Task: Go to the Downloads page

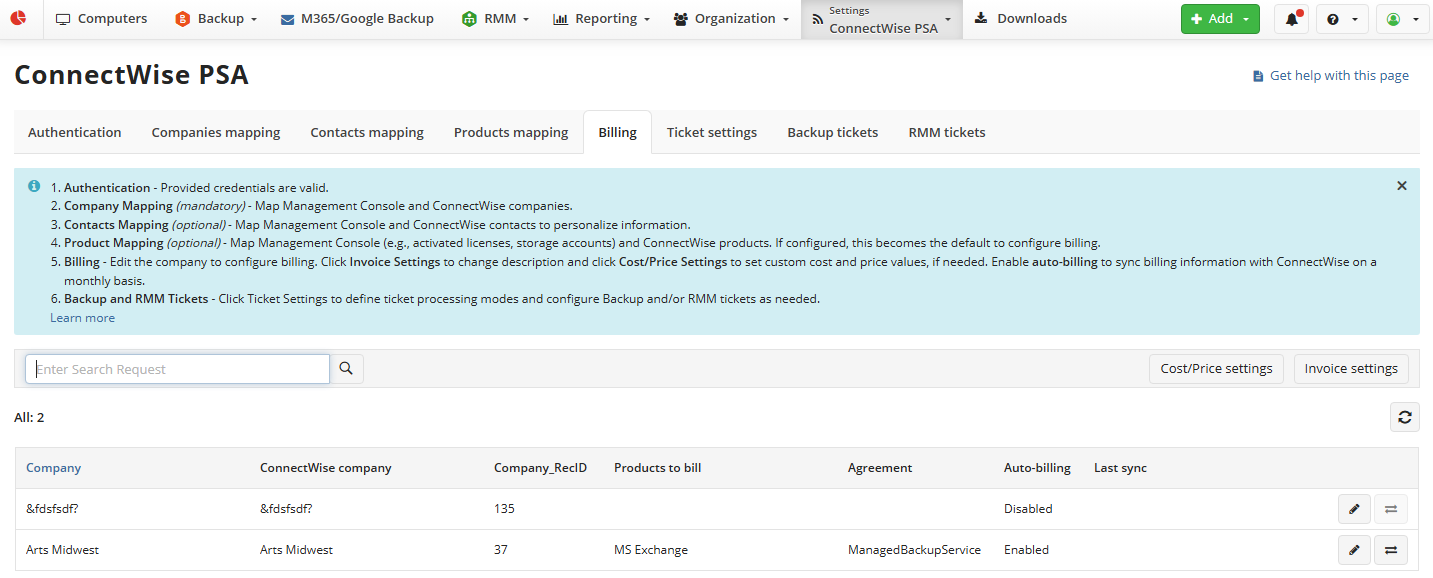Action: (1020, 19)
